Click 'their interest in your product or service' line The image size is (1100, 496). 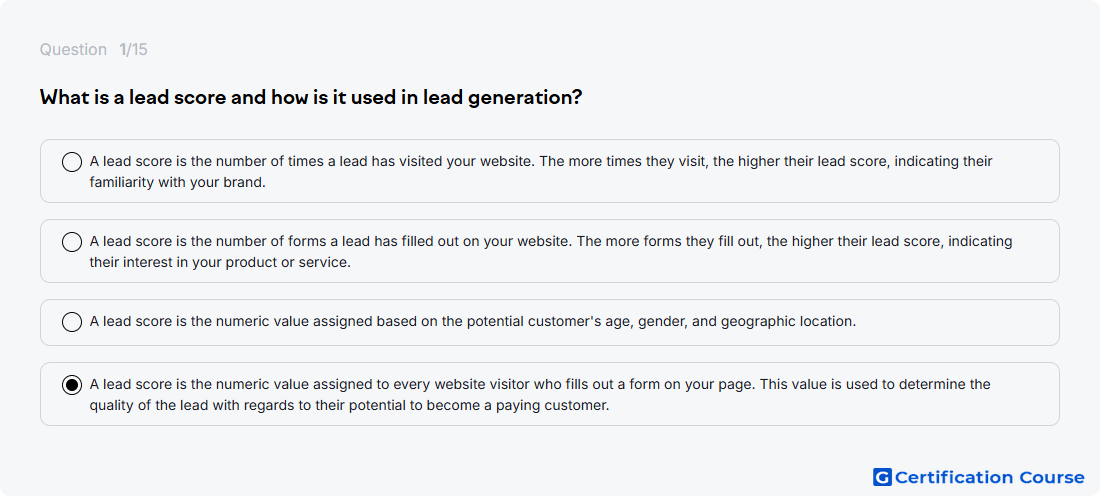(219, 263)
